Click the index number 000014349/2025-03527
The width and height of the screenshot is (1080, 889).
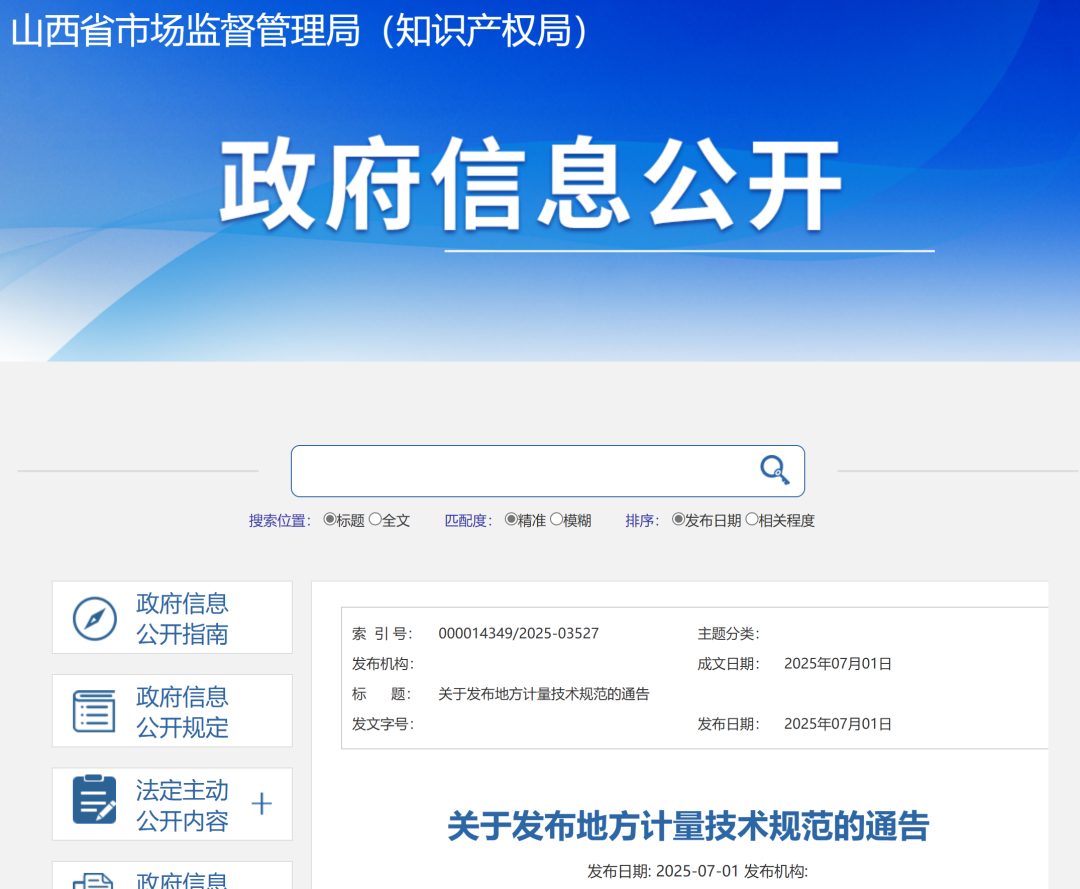(518, 633)
